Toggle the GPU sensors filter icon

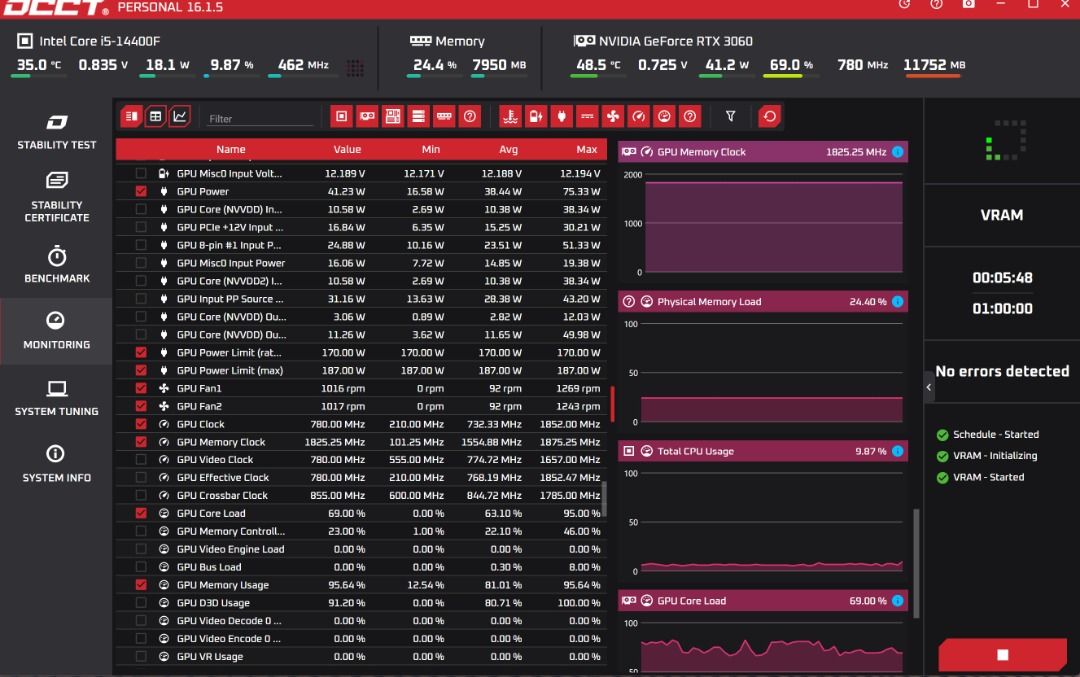367,116
